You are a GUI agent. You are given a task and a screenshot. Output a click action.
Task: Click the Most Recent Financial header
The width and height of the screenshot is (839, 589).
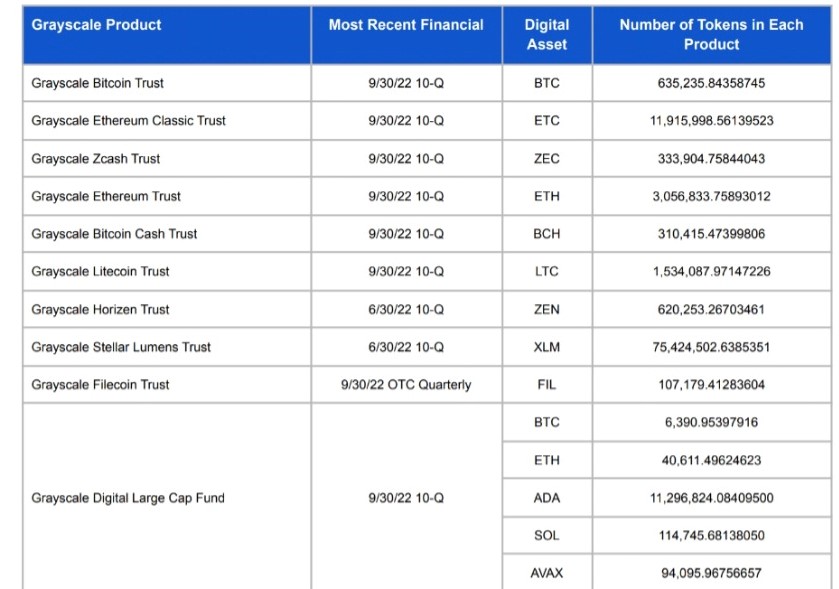click(x=406, y=25)
